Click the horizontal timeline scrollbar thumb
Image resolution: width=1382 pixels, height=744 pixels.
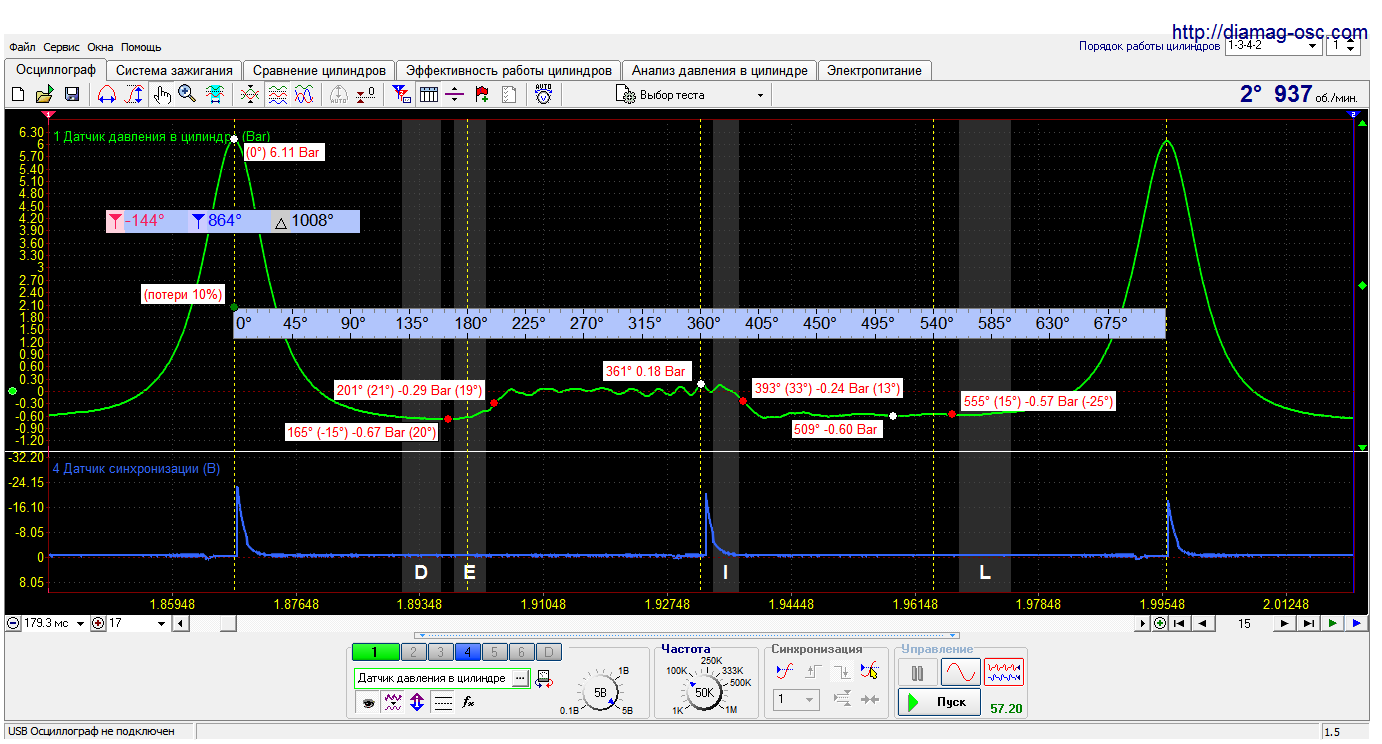pos(228,623)
